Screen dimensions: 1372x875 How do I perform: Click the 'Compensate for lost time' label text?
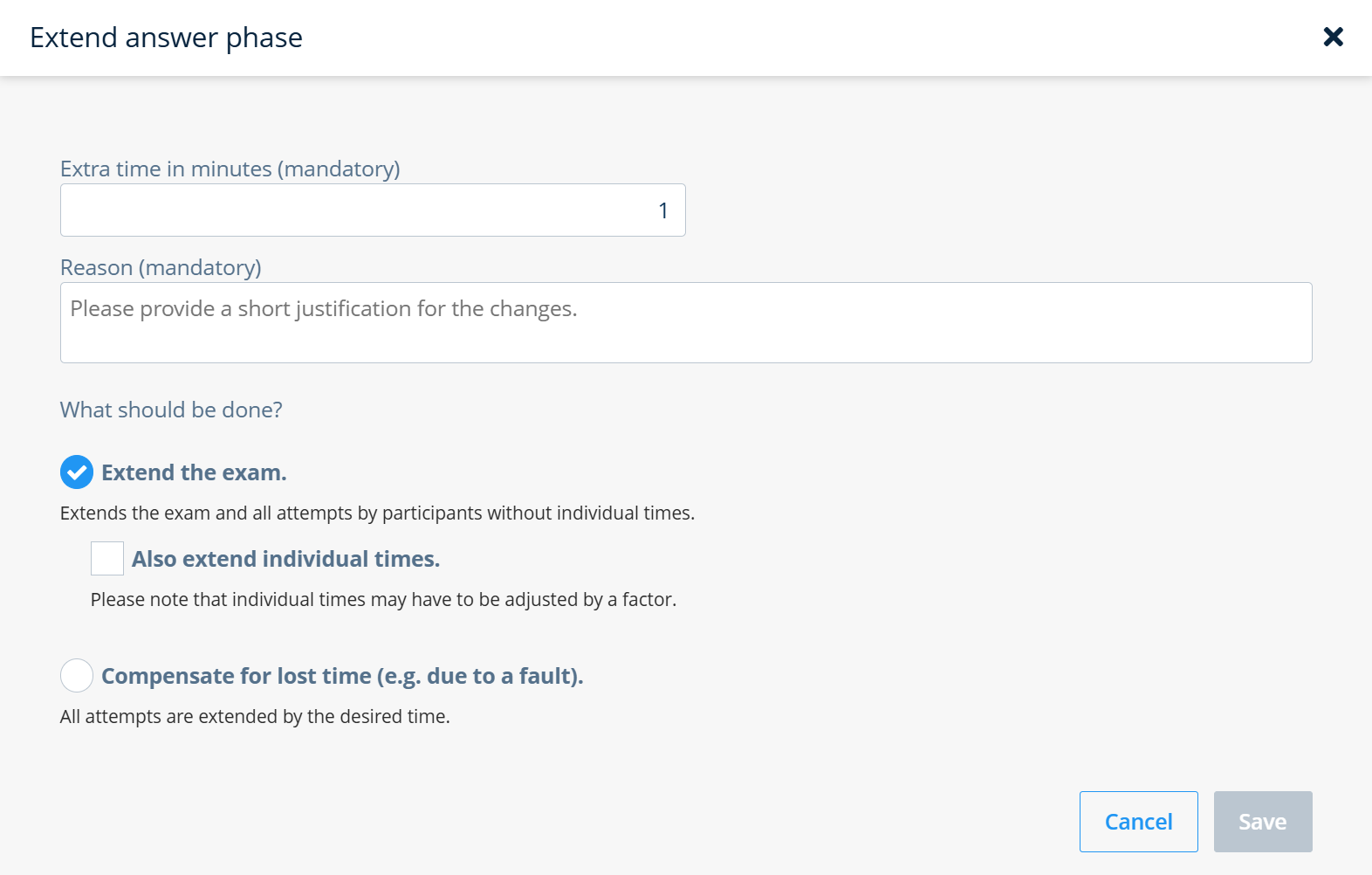342,676
